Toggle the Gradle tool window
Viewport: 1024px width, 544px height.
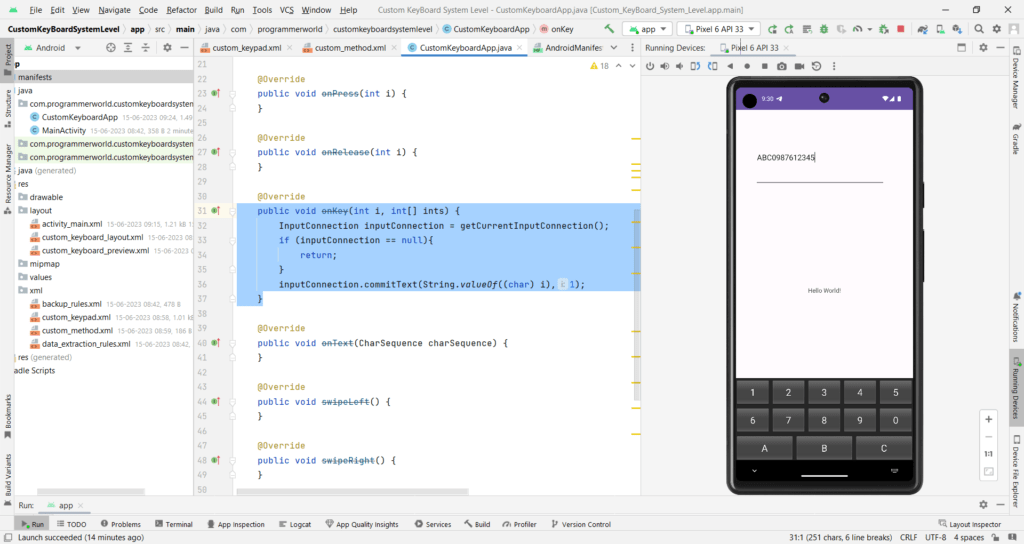pos(1016,138)
